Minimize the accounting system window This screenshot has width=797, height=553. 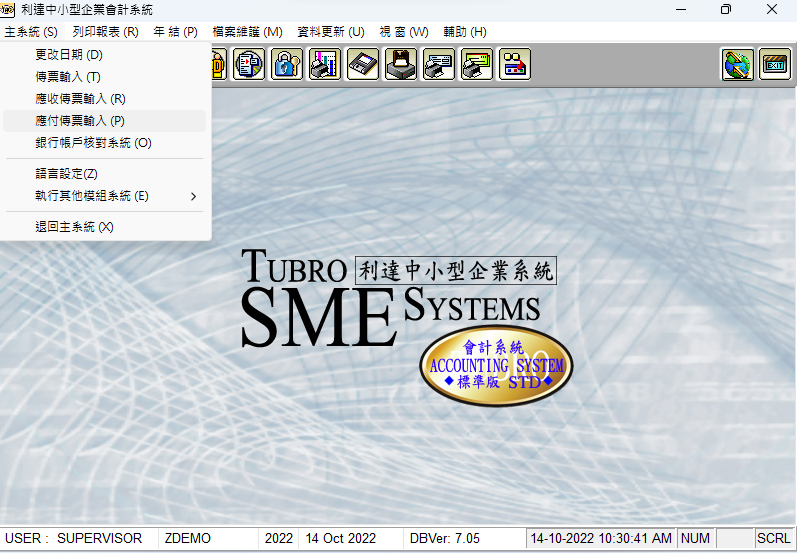tap(681, 10)
